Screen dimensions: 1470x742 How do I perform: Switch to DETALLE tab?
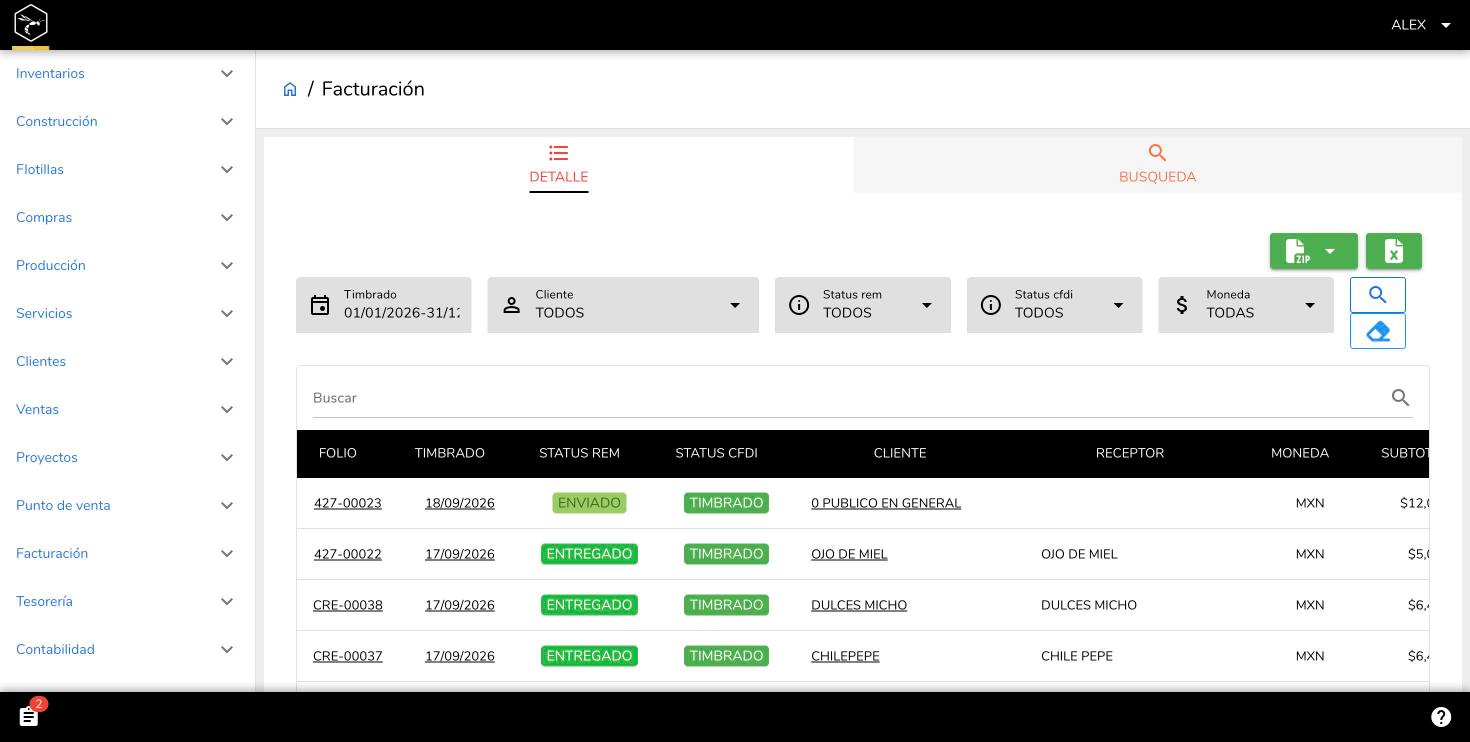(x=559, y=165)
